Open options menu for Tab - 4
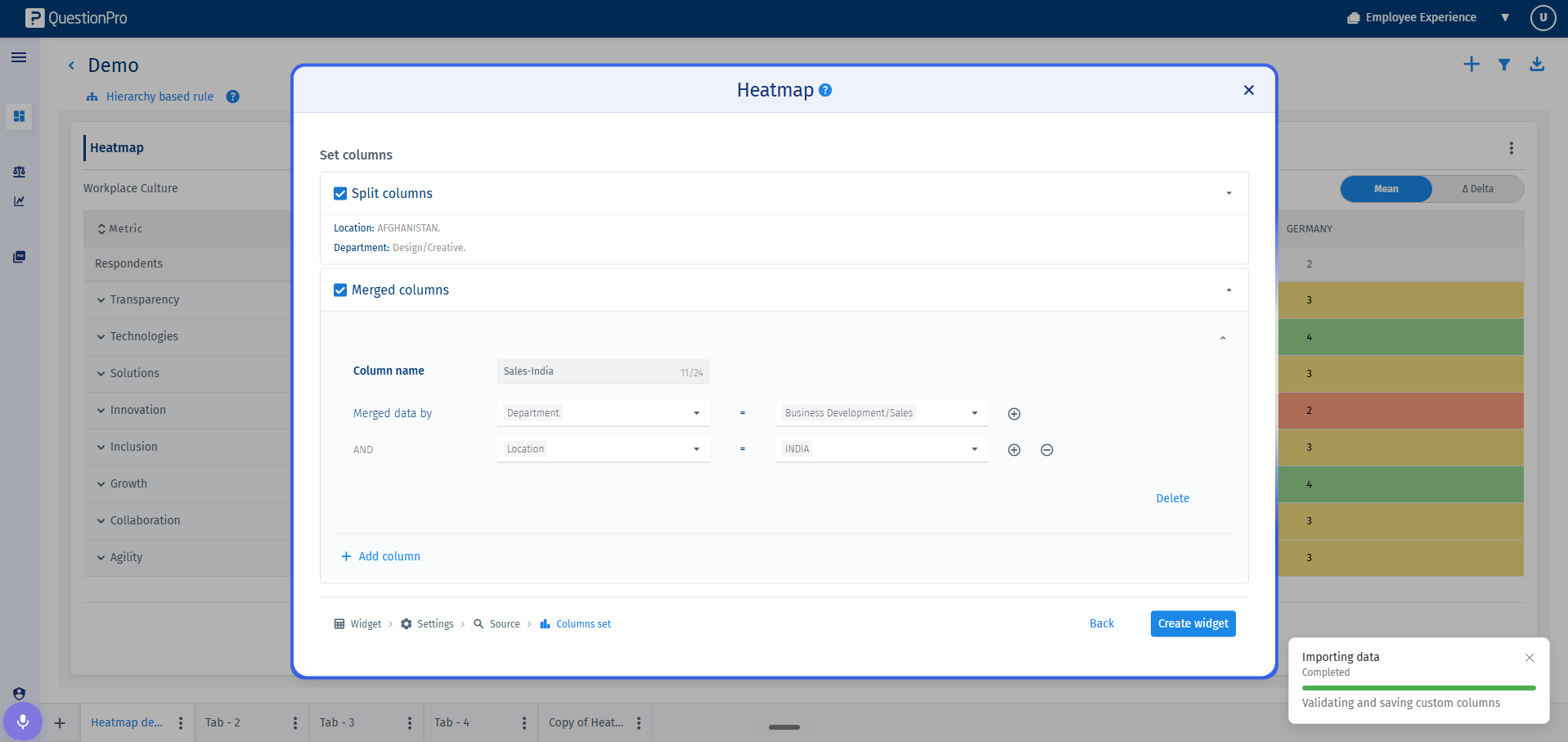Screen dimensions: 1568x742 point(524,723)
